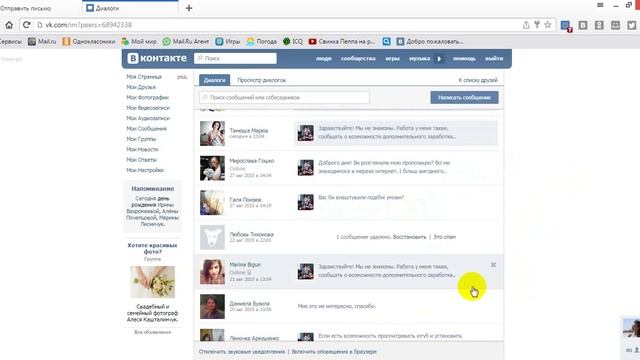Image resolution: width=640 pixels, height=360 pixels.
Task: Open the Мой мир bookmark
Action: [139, 41]
